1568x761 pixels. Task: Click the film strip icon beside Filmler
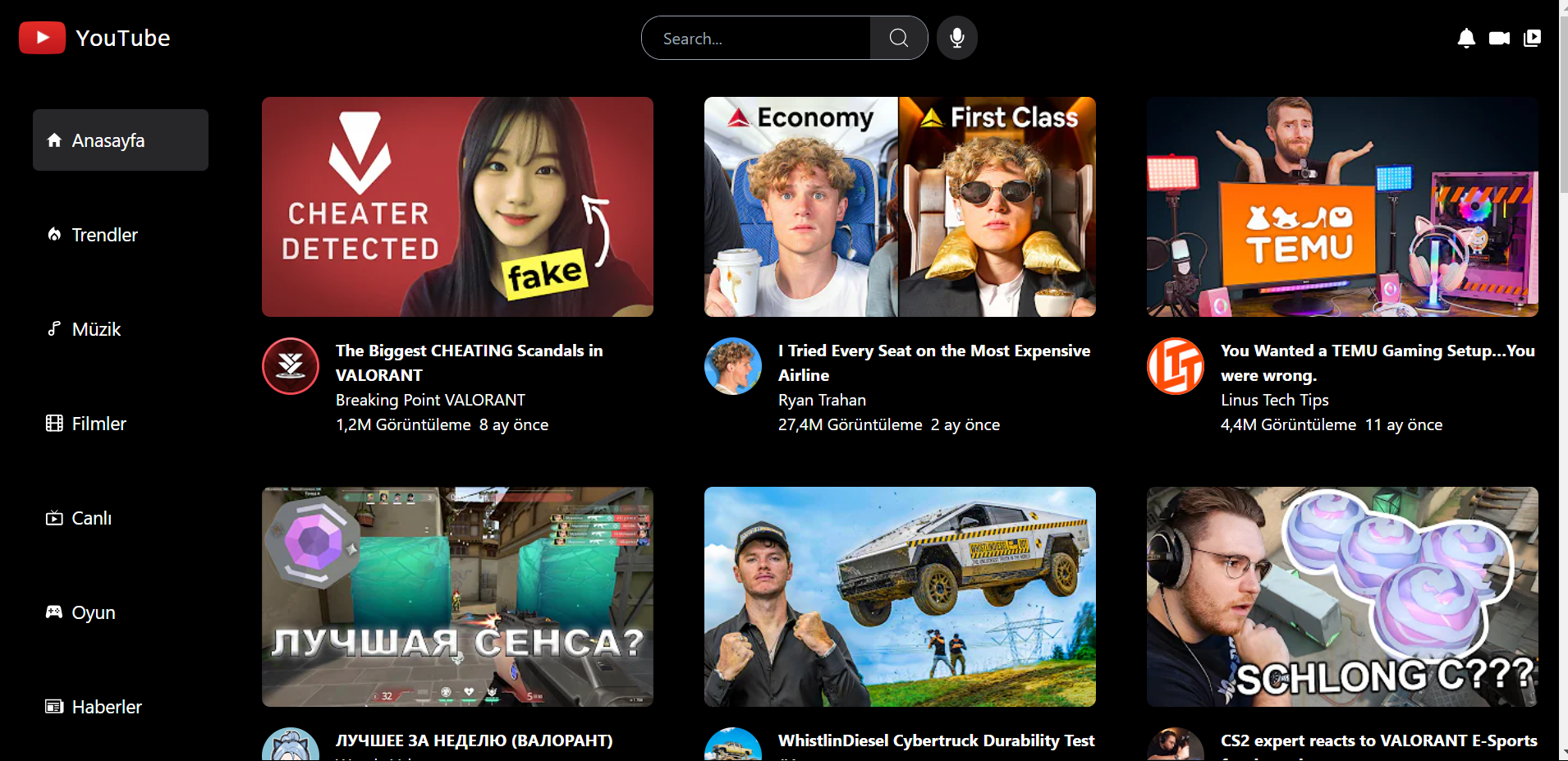(x=54, y=424)
